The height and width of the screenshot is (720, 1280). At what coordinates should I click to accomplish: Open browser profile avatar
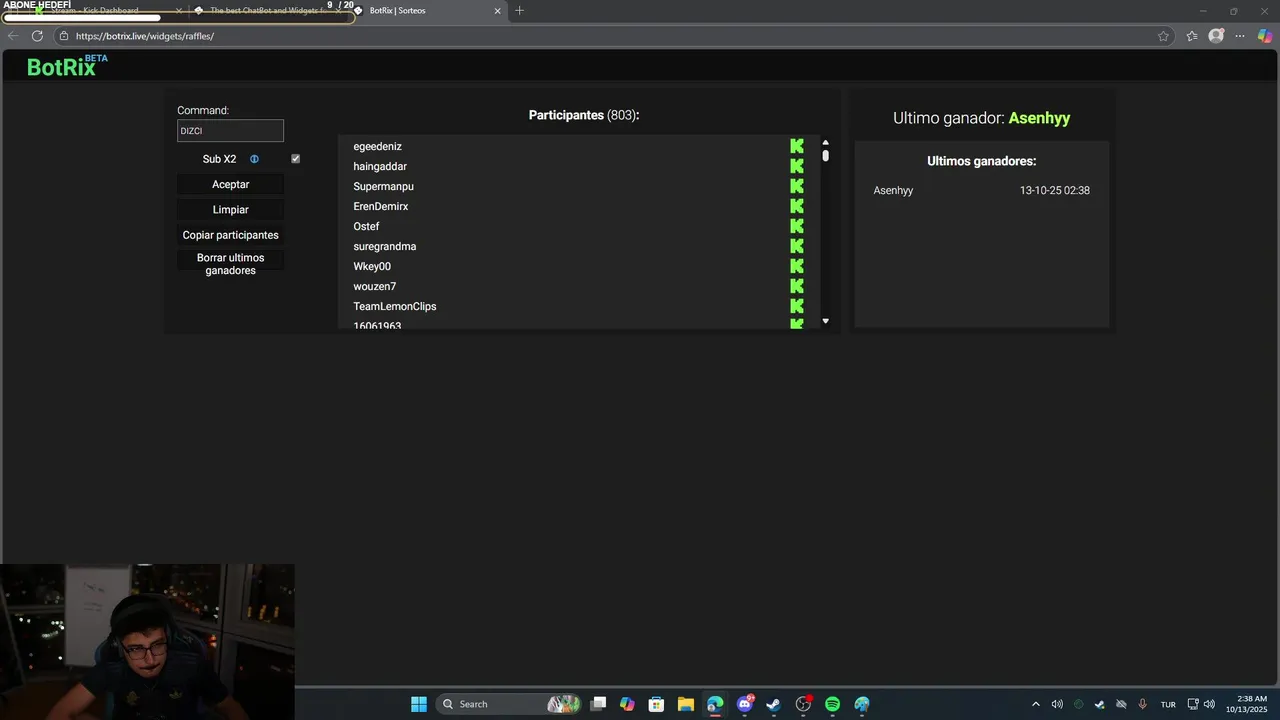click(x=1216, y=36)
